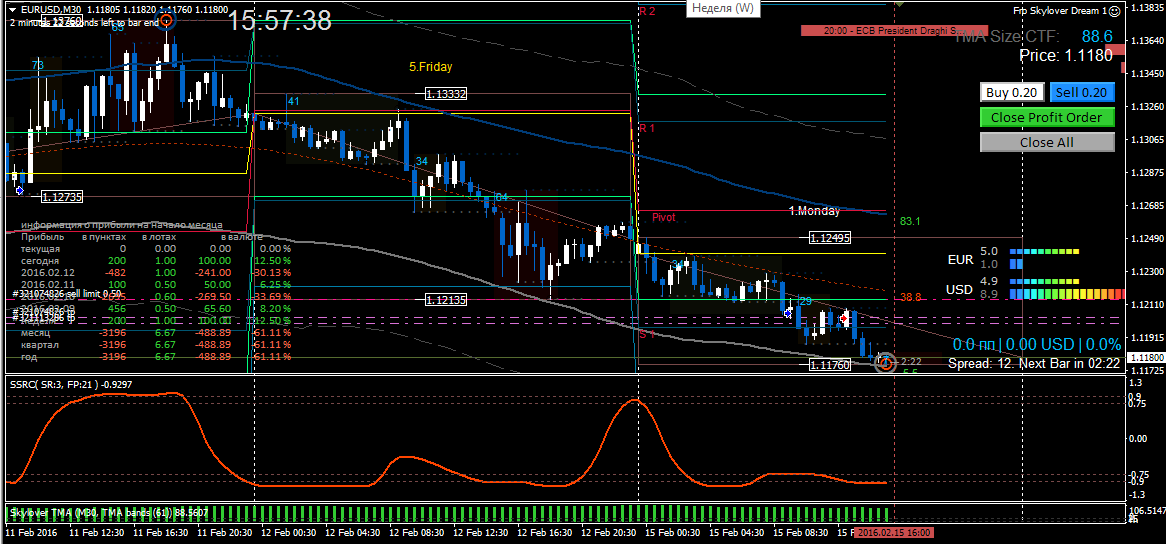Screen dimensions: 1166x544
Task: Click the 0.00 USD profit summary line
Action: [1037, 344]
